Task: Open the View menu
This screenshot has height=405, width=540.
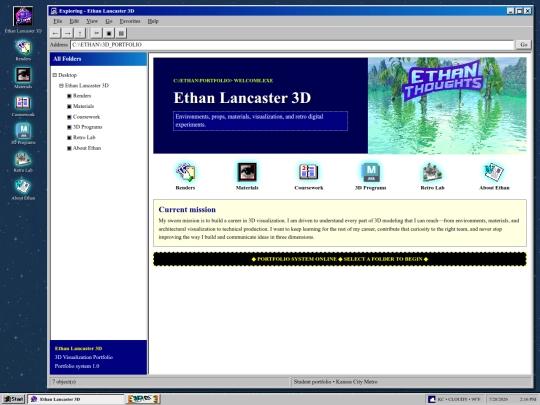Action: click(92, 21)
